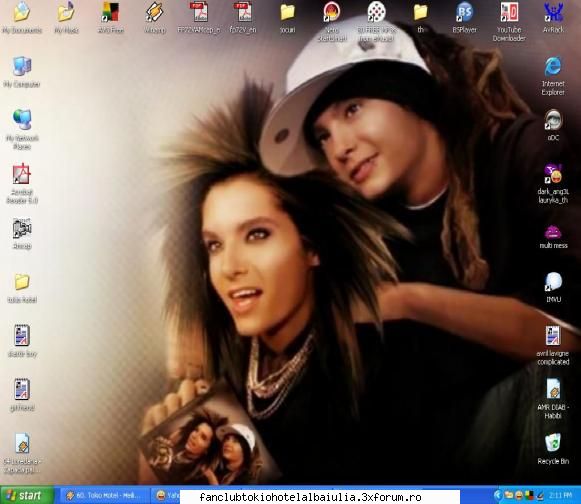
Task: Select the tokio hotel folder
Action: click(22, 288)
